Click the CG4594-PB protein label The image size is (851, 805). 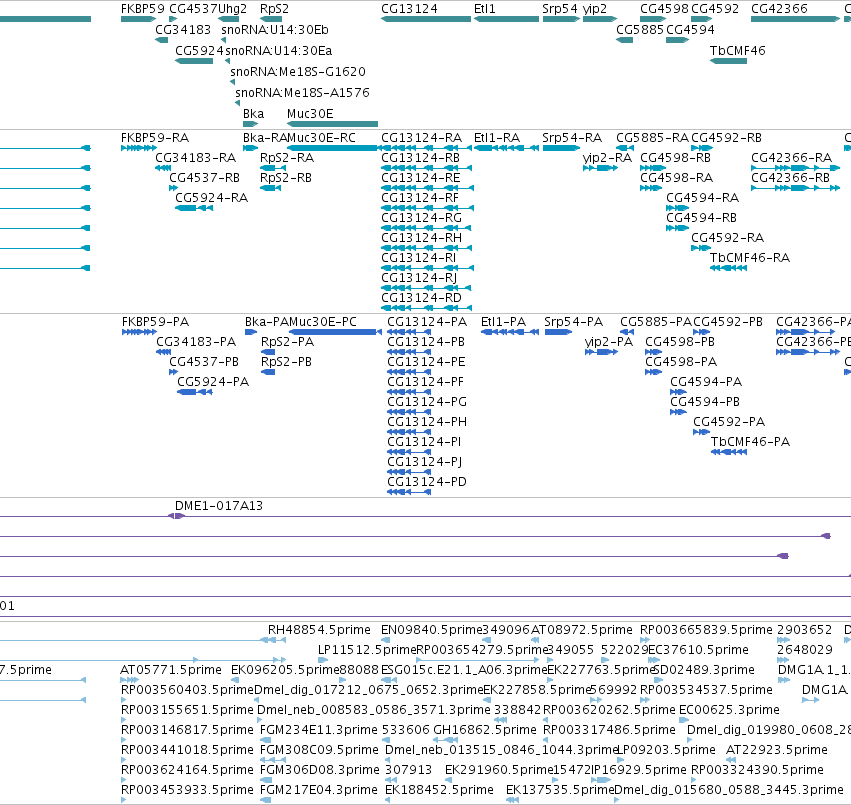click(705, 402)
